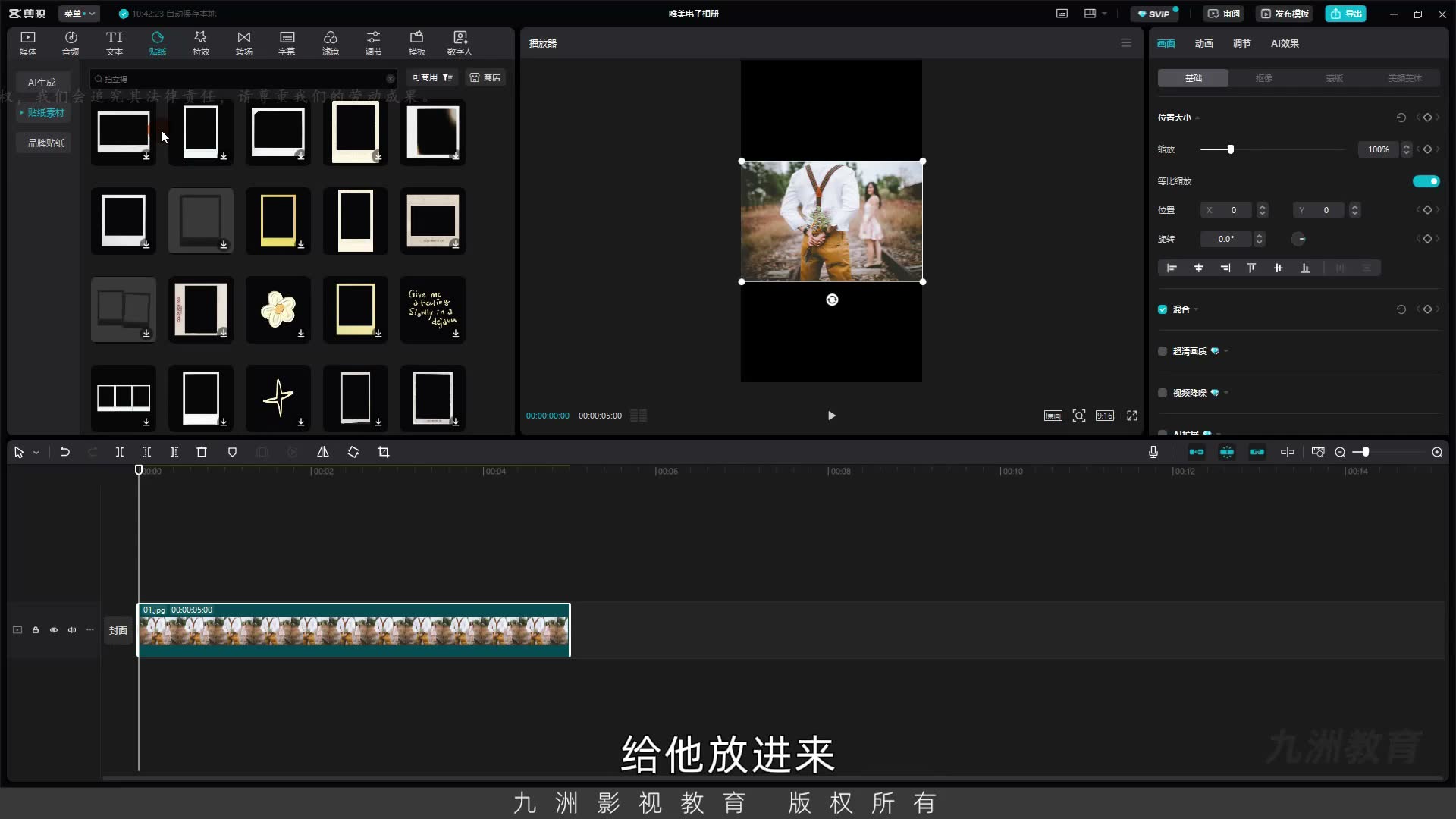Click the undo arrow in timeline toolbar
Screen dimensions: 1456x819
65,452
